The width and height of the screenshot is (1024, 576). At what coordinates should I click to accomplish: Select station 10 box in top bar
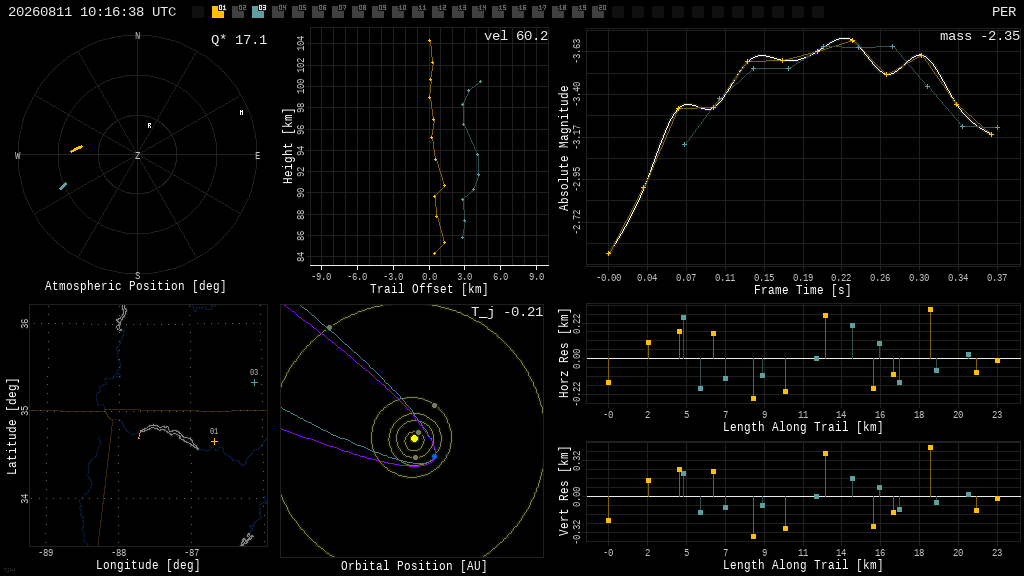pyautogui.click(x=398, y=11)
